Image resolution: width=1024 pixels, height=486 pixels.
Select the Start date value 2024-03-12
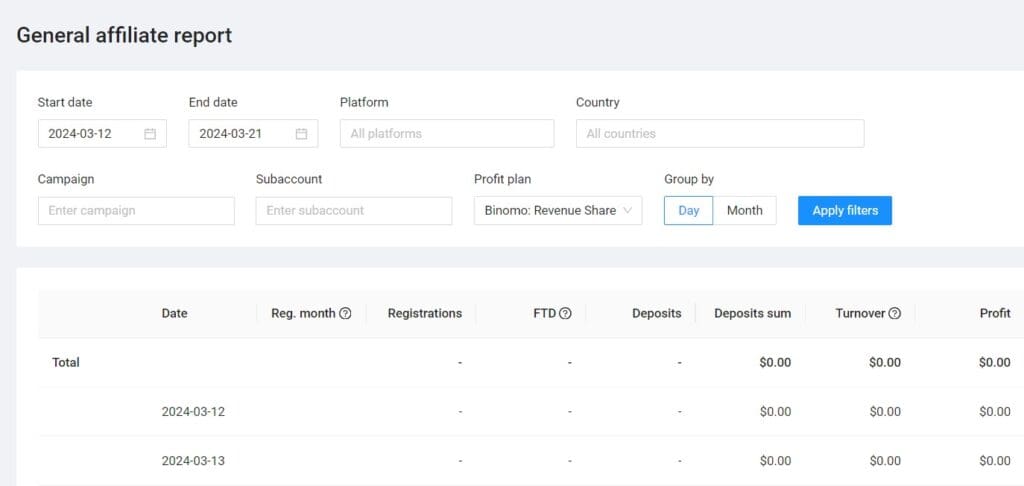point(80,134)
